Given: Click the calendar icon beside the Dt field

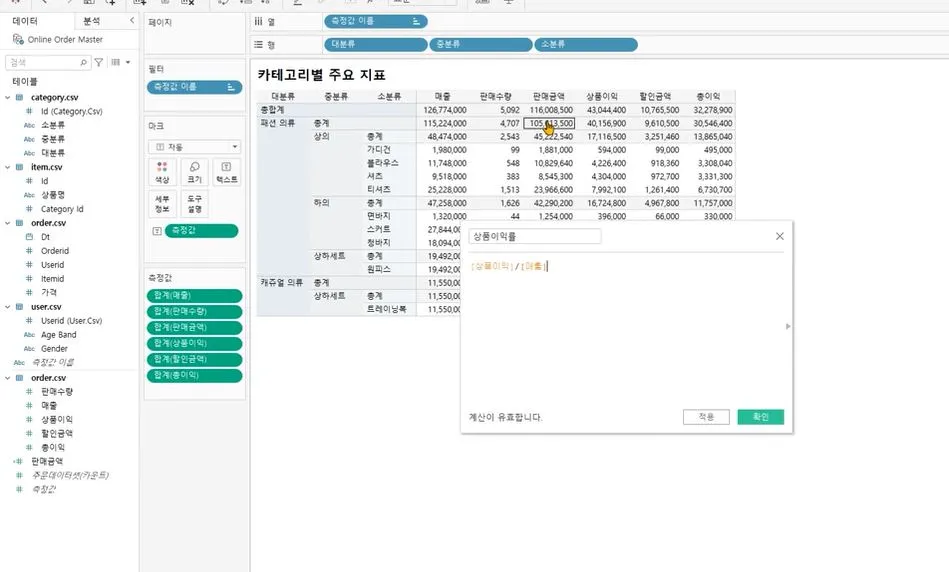Looking at the screenshot, I should click(29, 237).
